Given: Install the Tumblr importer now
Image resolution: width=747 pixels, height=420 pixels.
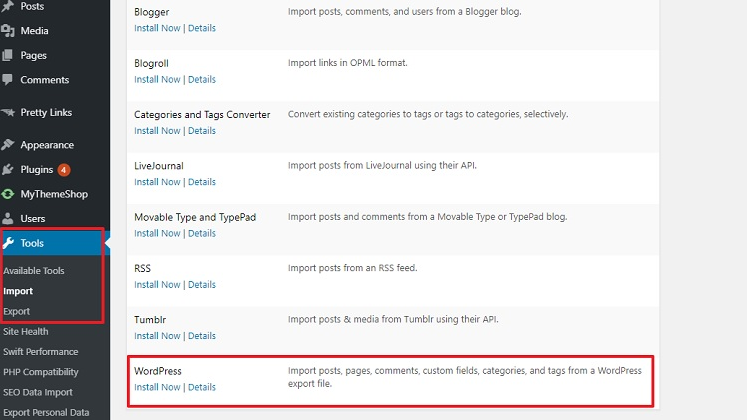Looking at the screenshot, I should pos(157,336).
